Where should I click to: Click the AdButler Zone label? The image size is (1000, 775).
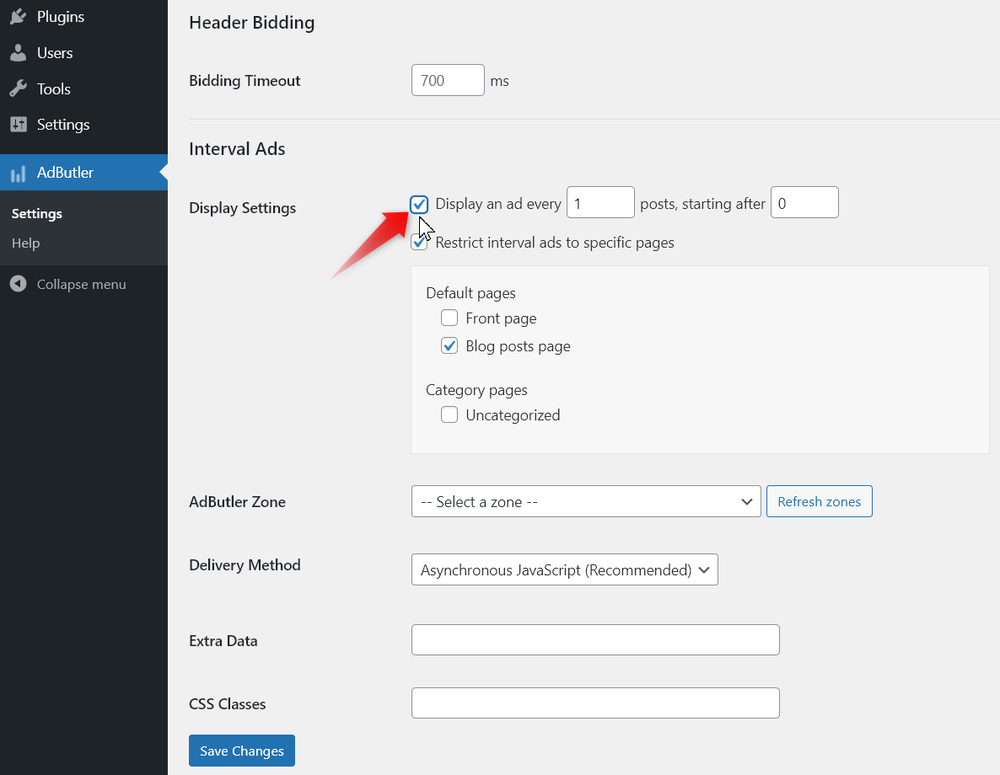point(237,502)
